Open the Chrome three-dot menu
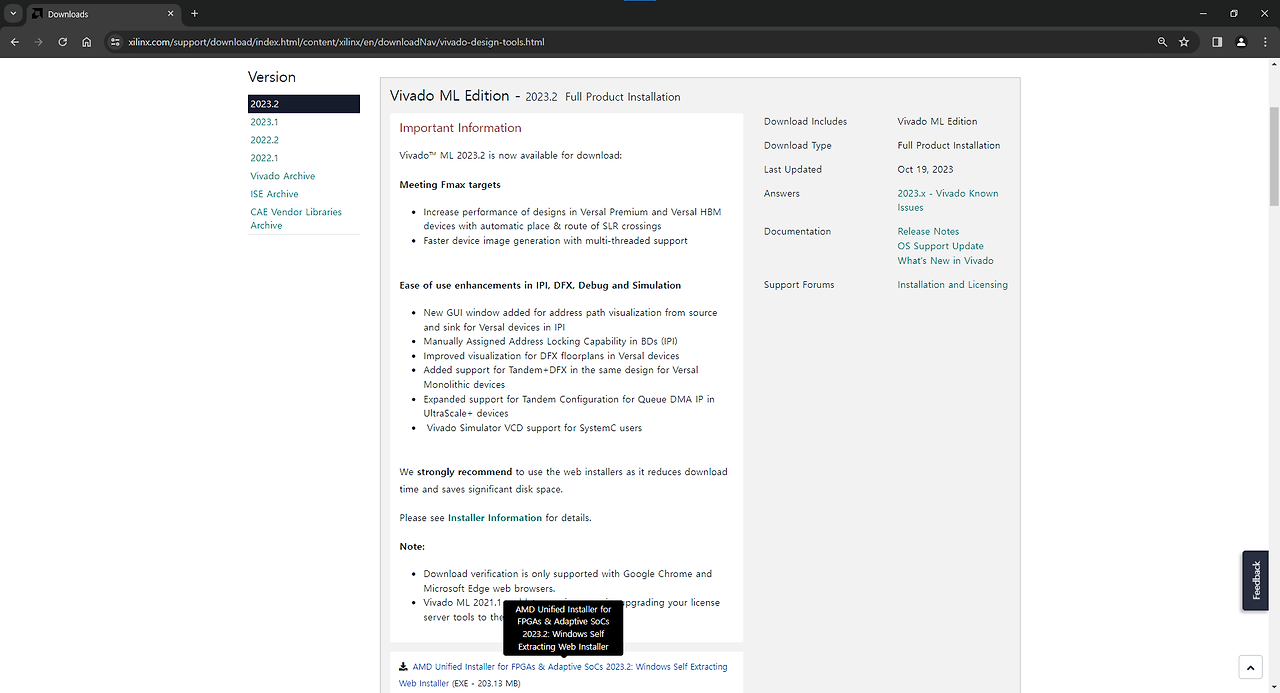1280x693 pixels. point(1265,42)
